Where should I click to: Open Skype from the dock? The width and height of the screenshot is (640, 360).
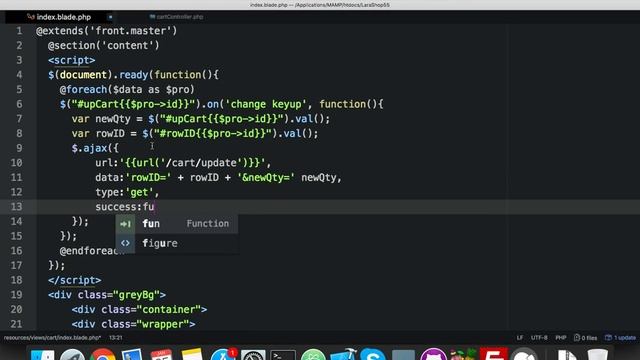pyautogui.click(x=373, y=354)
